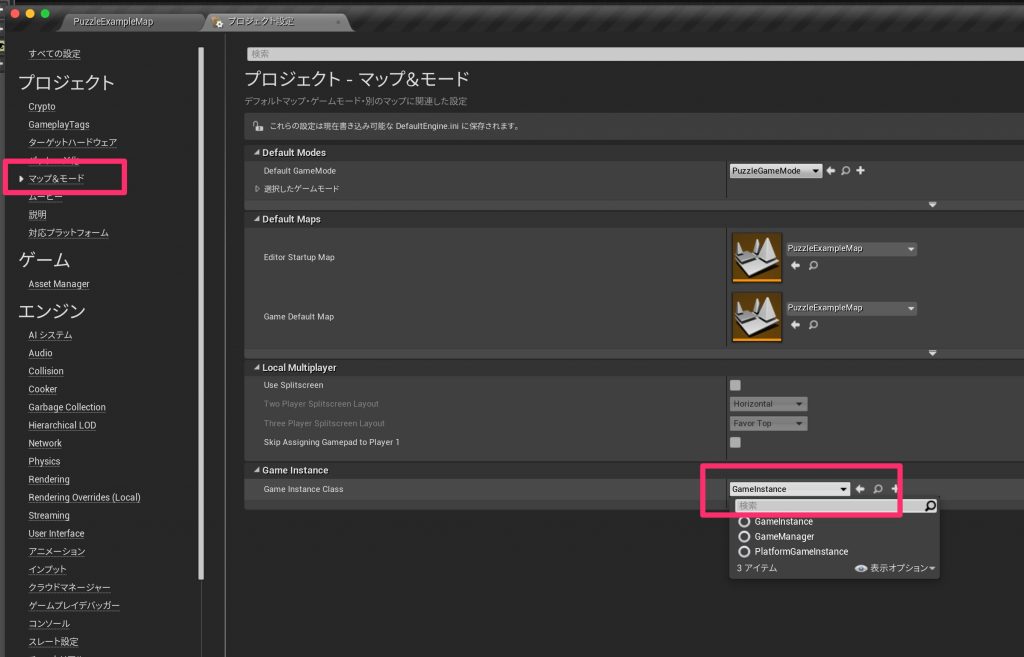The width and height of the screenshot is (1024, 657).
Task: Open the Default GameMode dropdown
Action: tap(776, 171)
